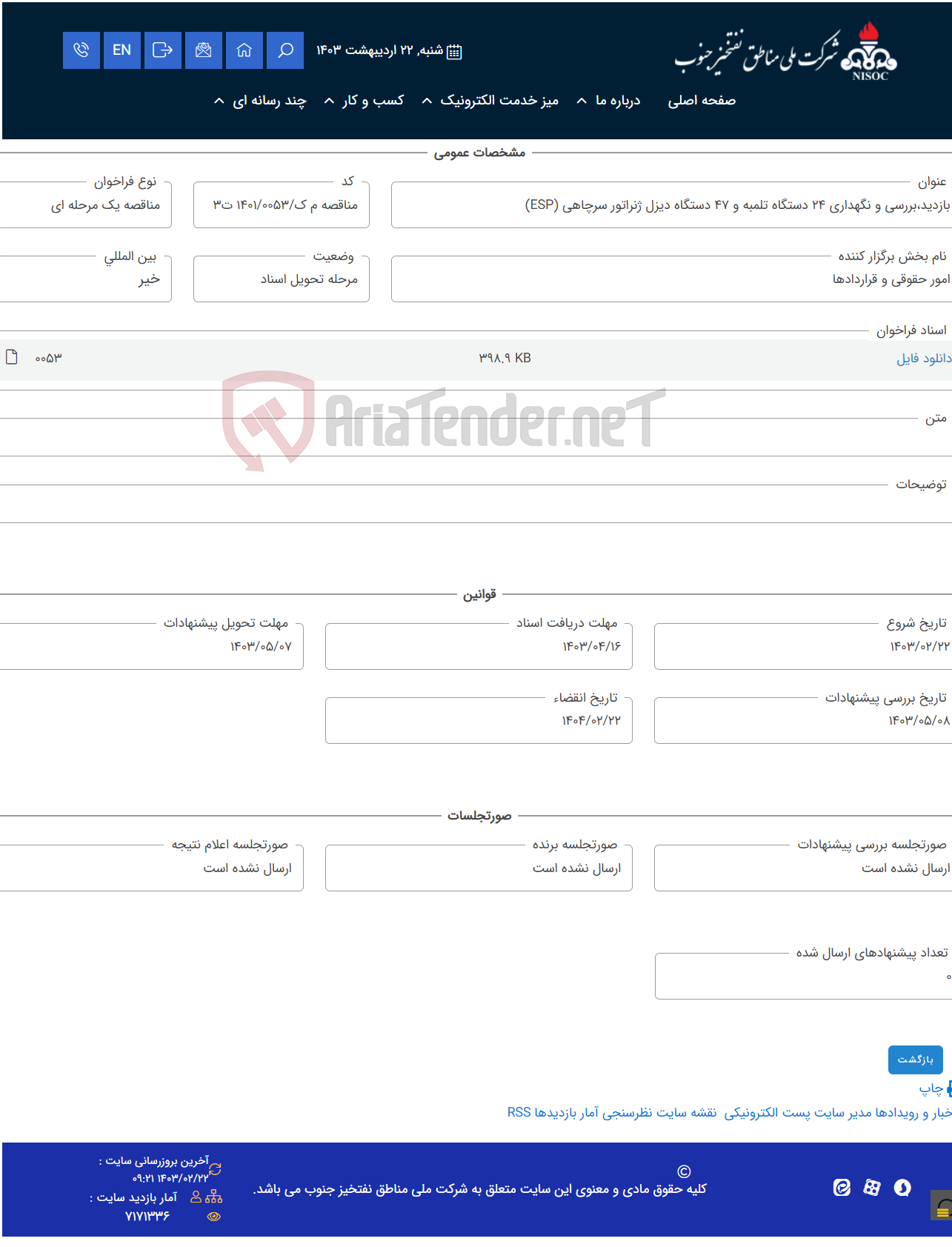Open the درباره ما menu
This screenshot has width=952, height=1247.
(618, 101)
